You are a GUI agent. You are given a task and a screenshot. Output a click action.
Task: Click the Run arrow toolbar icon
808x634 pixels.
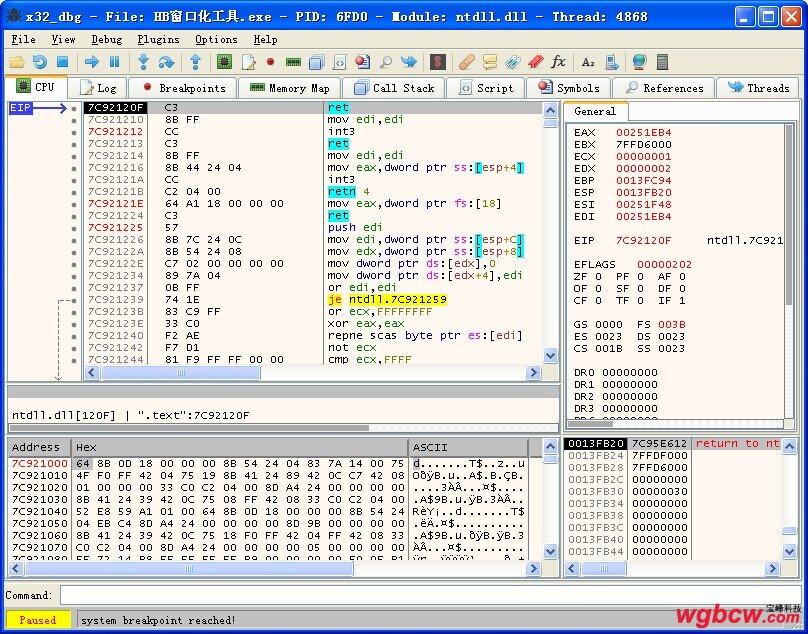click(x=92, y=62)
